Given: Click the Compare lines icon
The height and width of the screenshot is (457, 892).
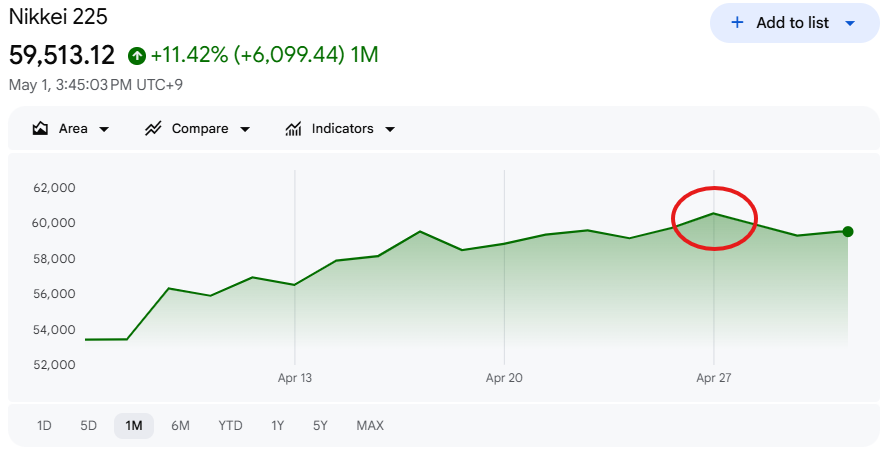Looking at the screenshot, I should click(152, 129).
